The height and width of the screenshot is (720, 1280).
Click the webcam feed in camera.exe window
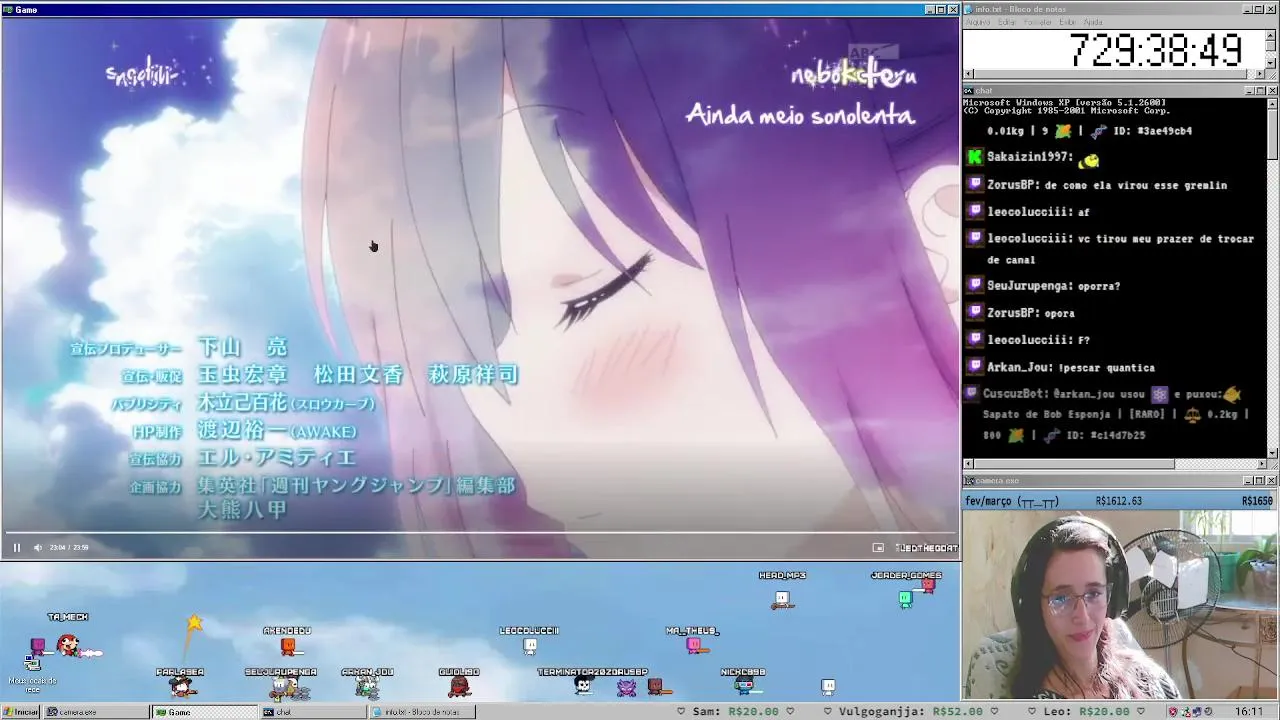tap(1119, 605)
